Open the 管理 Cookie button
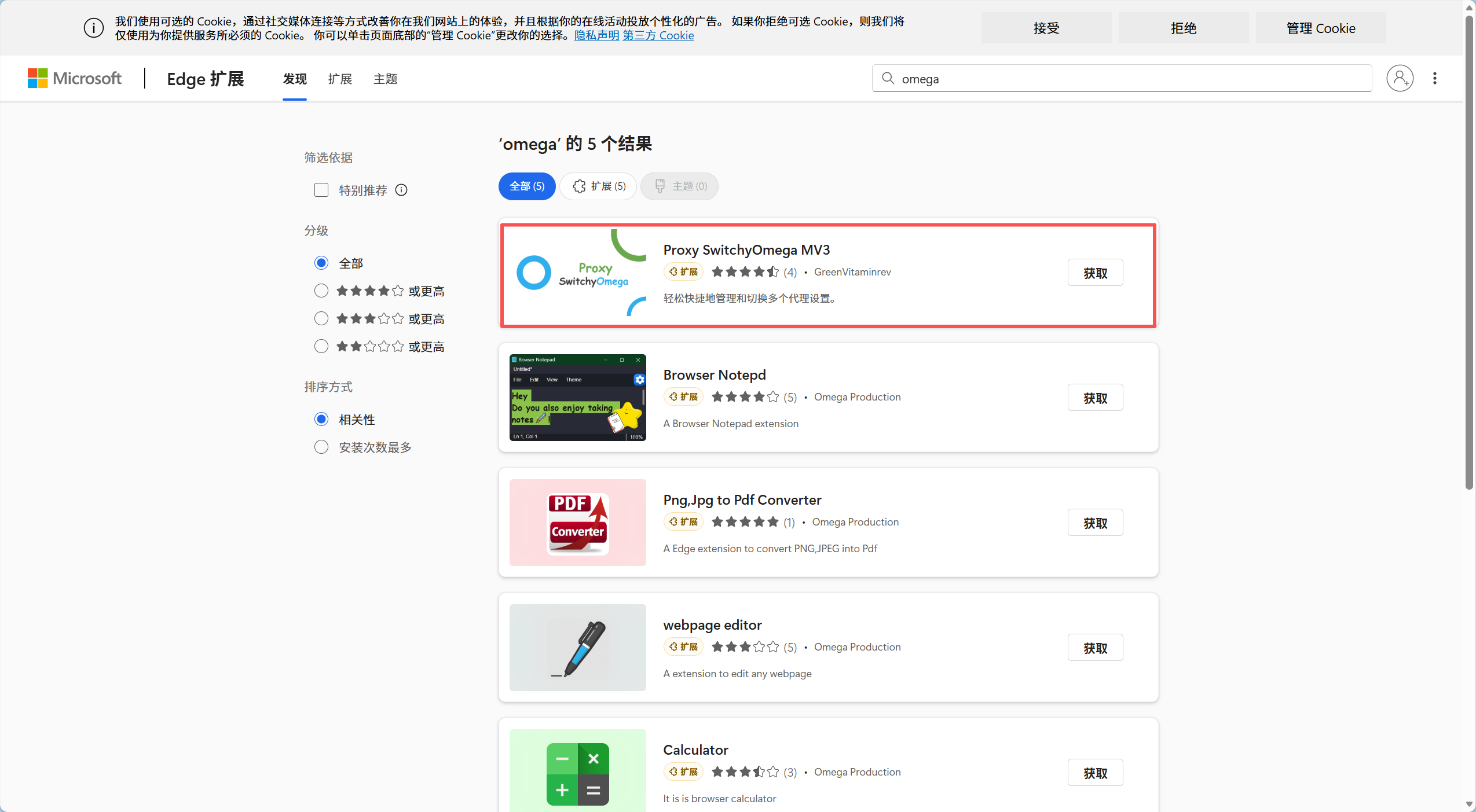The height and width of the screenshot is (812, 1476). tap(1321, 28)
